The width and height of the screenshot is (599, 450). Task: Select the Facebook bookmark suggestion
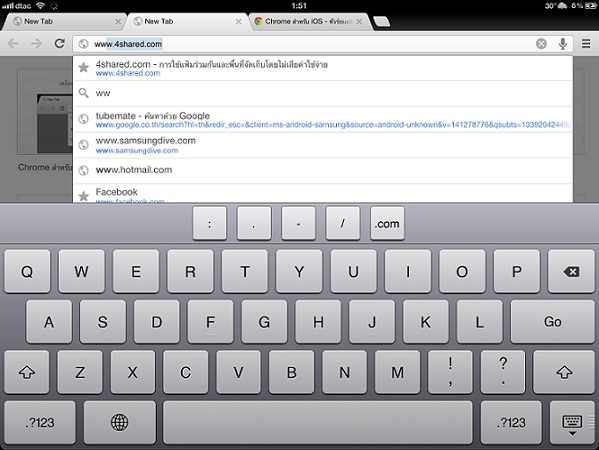tap(323, 194)
